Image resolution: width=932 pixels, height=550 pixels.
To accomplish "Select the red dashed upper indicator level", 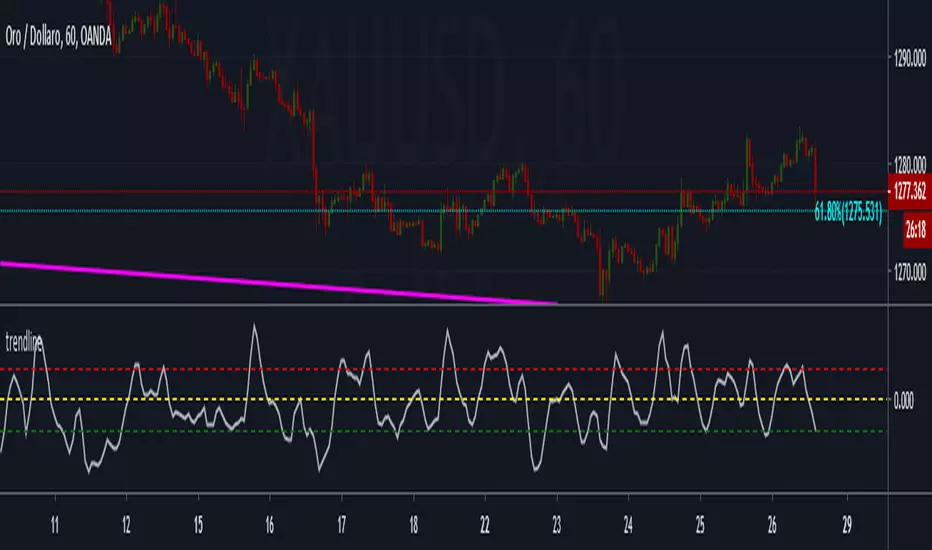I will [443, 369].
